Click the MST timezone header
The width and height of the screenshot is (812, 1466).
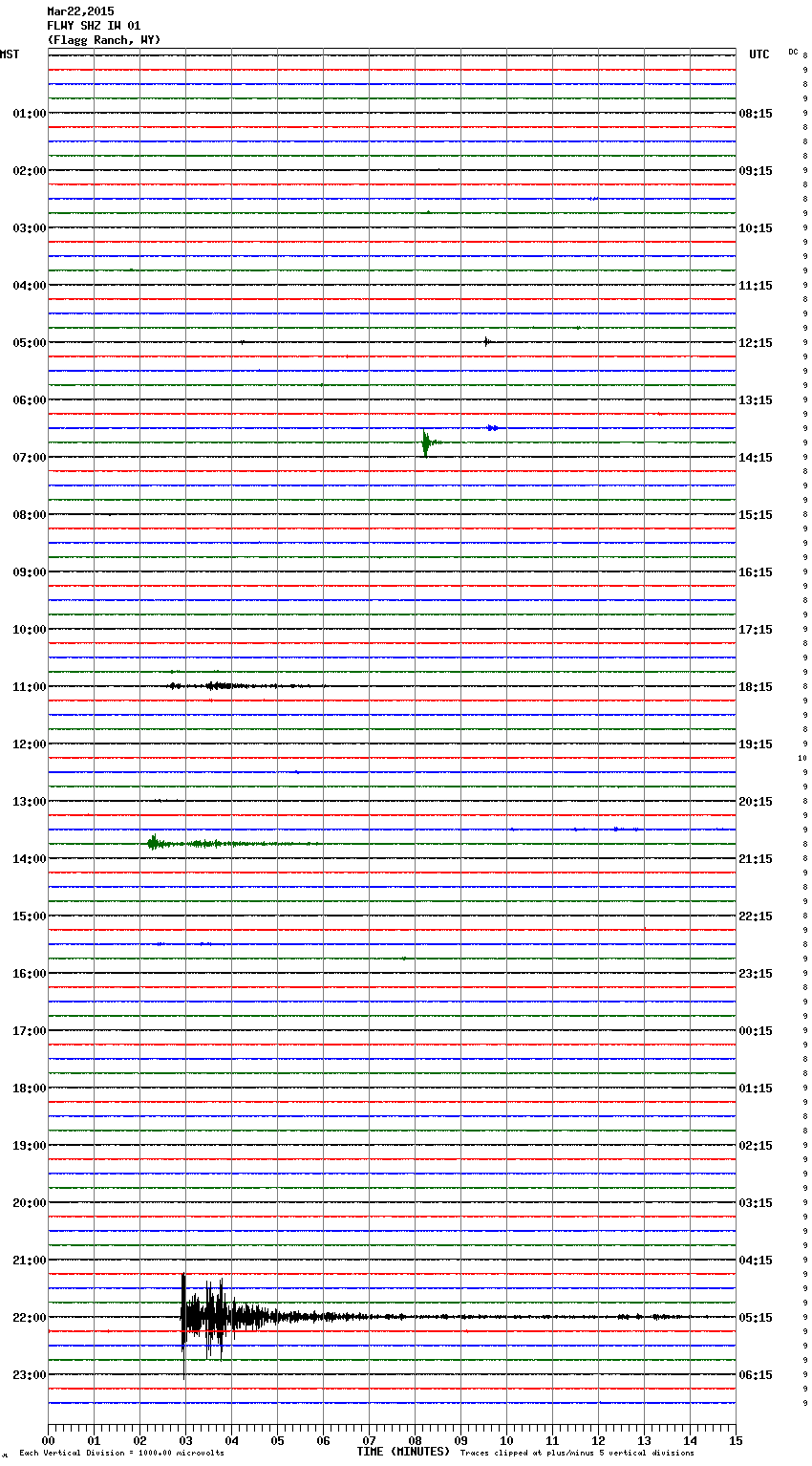[x=10, y=54]
